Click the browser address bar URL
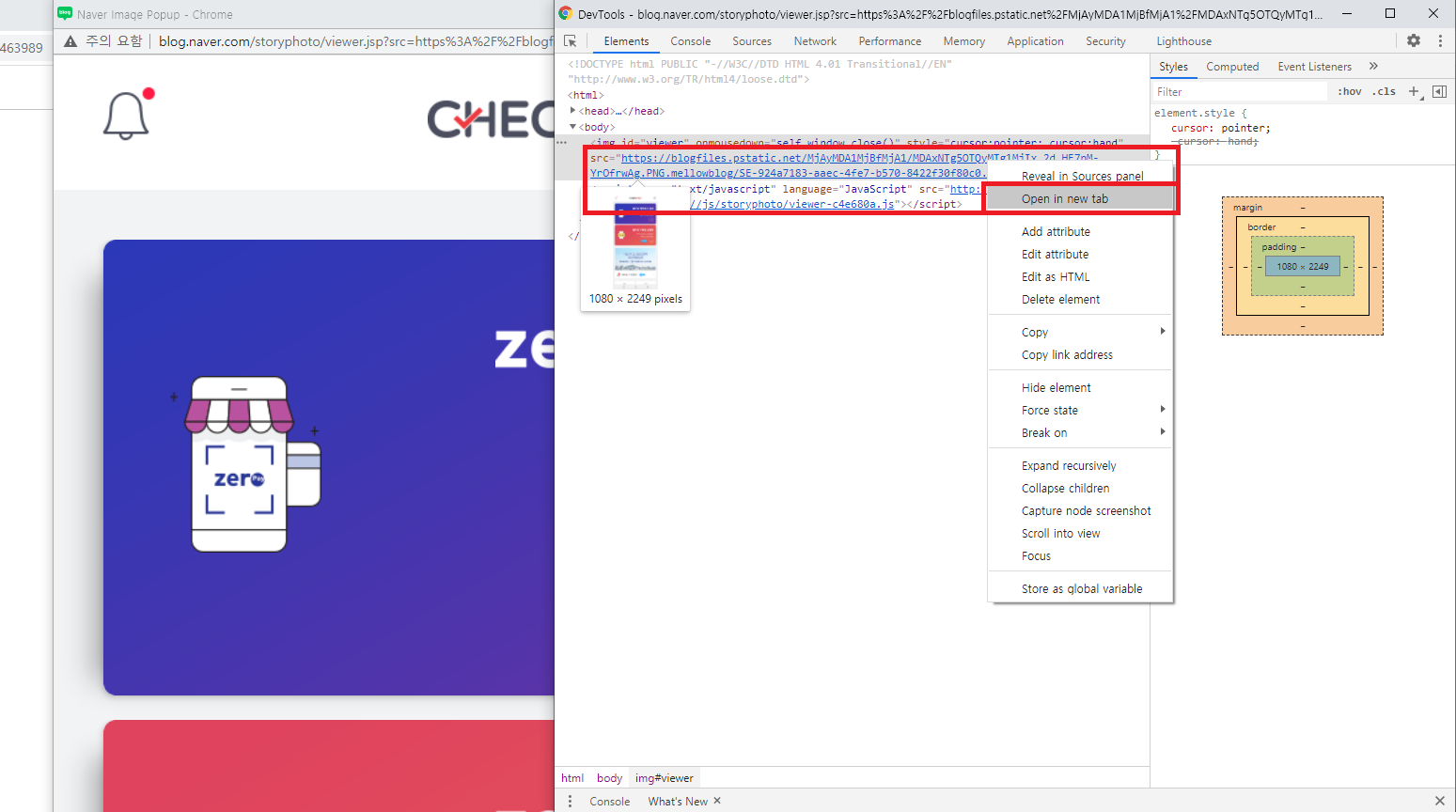1456x812 pixels. [355, 41]
